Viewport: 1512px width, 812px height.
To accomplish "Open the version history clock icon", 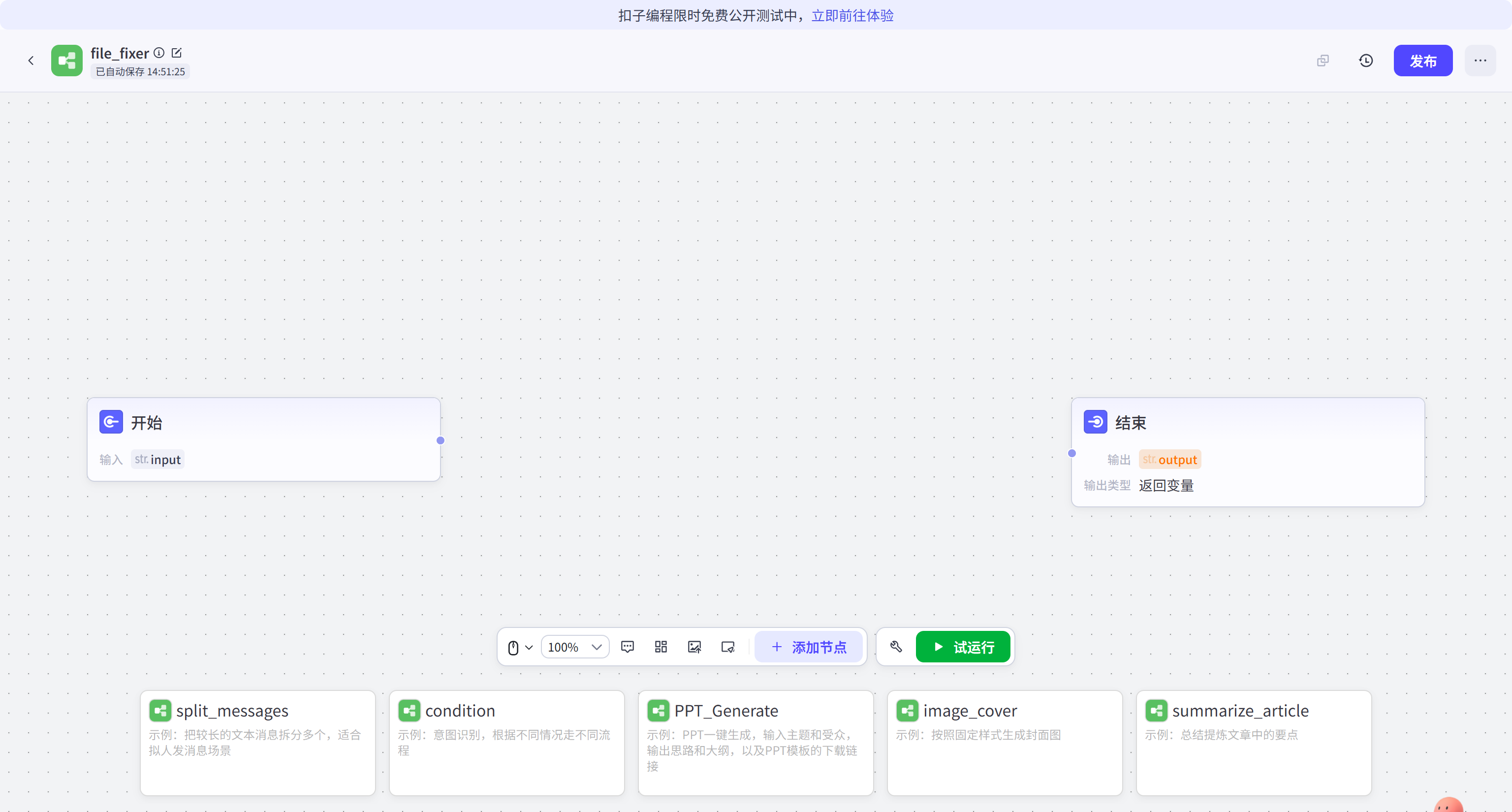I will point(1366,61).
